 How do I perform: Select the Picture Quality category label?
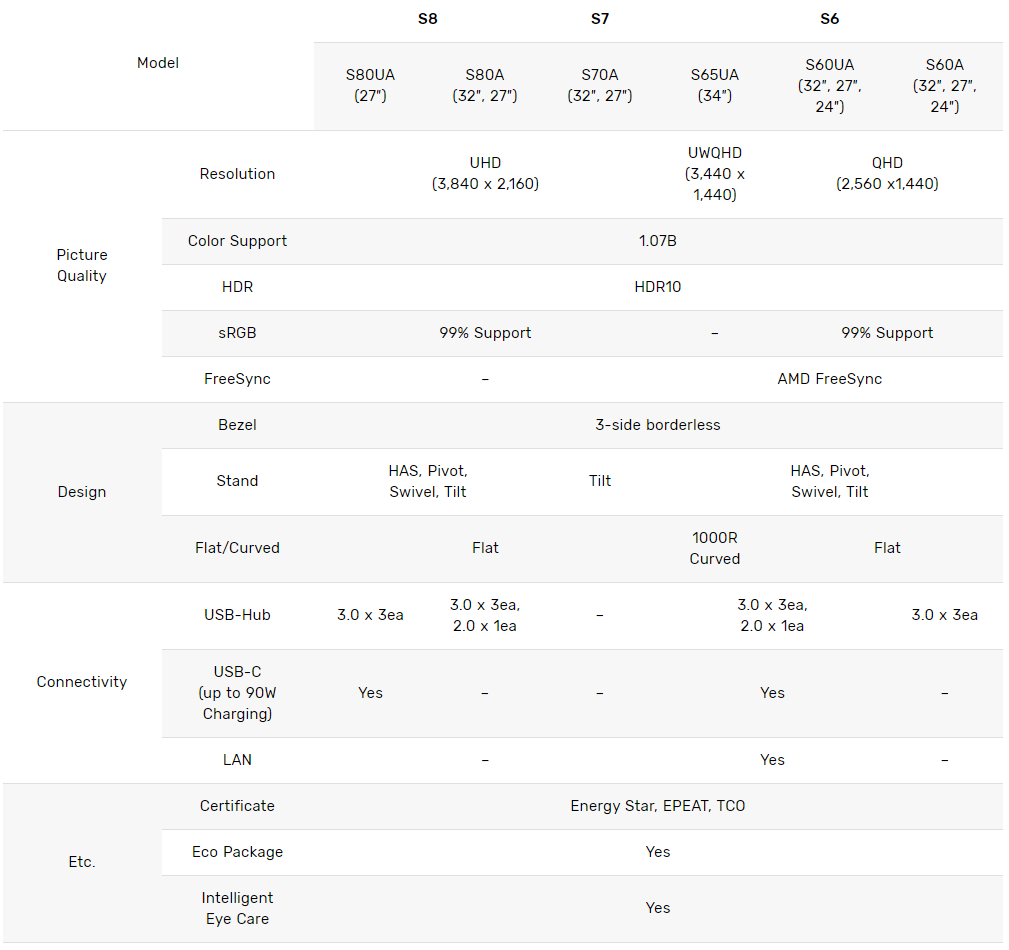(x=82, y=265)
